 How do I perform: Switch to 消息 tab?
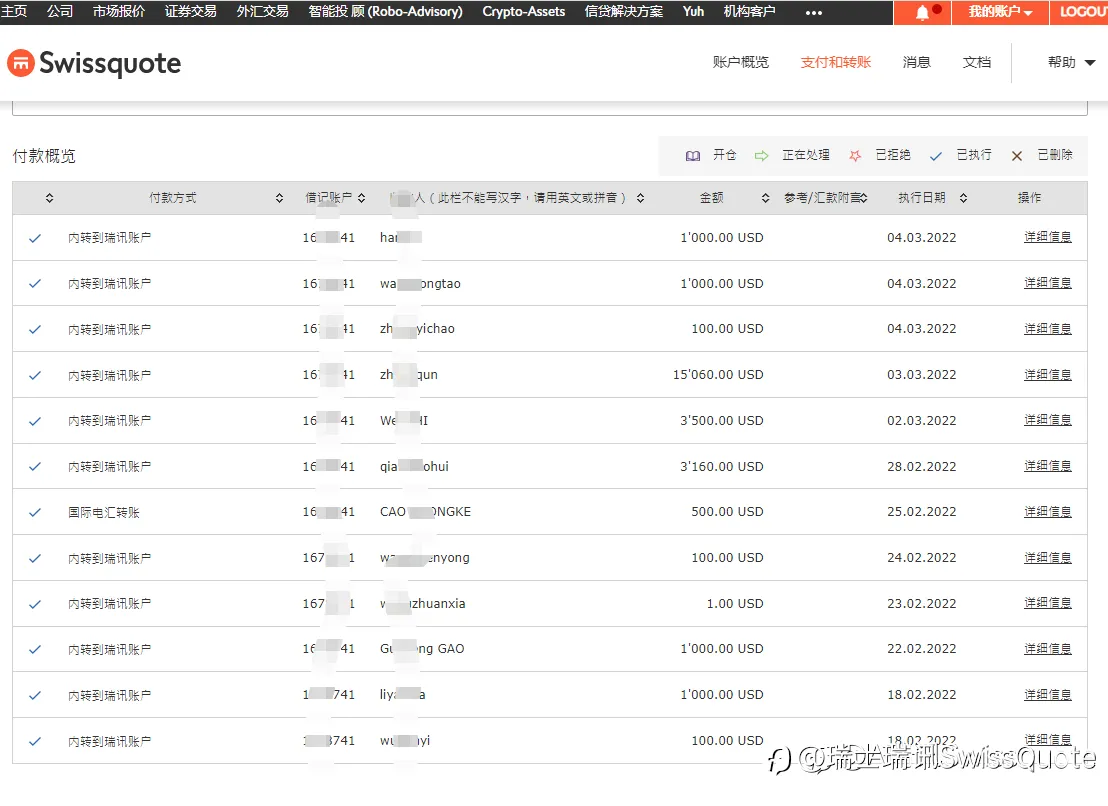click(x=917, y=62)
